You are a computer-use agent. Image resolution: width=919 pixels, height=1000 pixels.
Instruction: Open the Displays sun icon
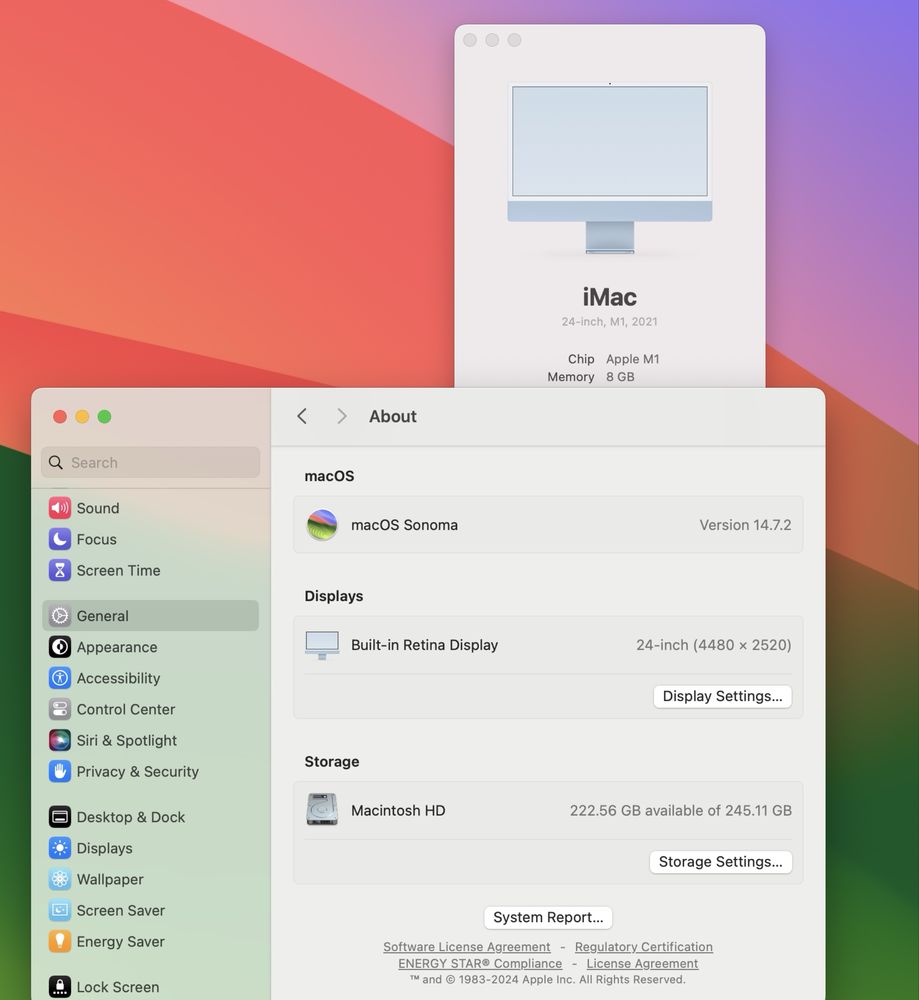(60, 848)
